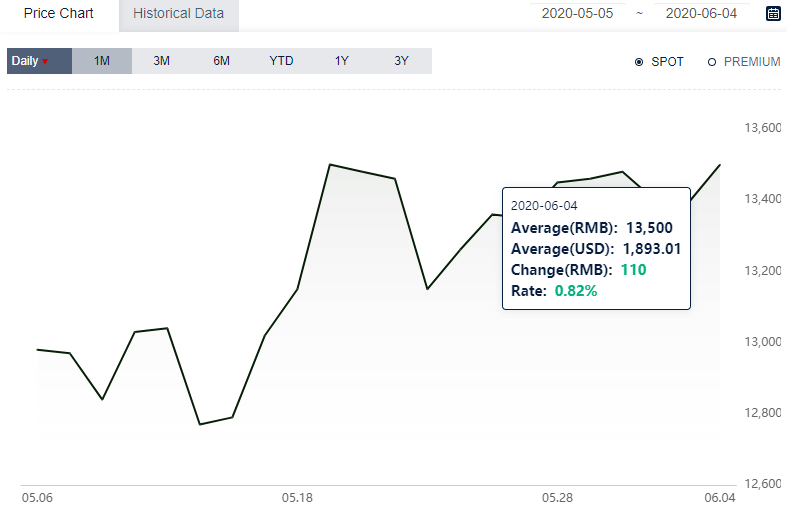787x518 pixels.
Task: Click the 05.18 x-axis date label
Action: tap(297, 498)
